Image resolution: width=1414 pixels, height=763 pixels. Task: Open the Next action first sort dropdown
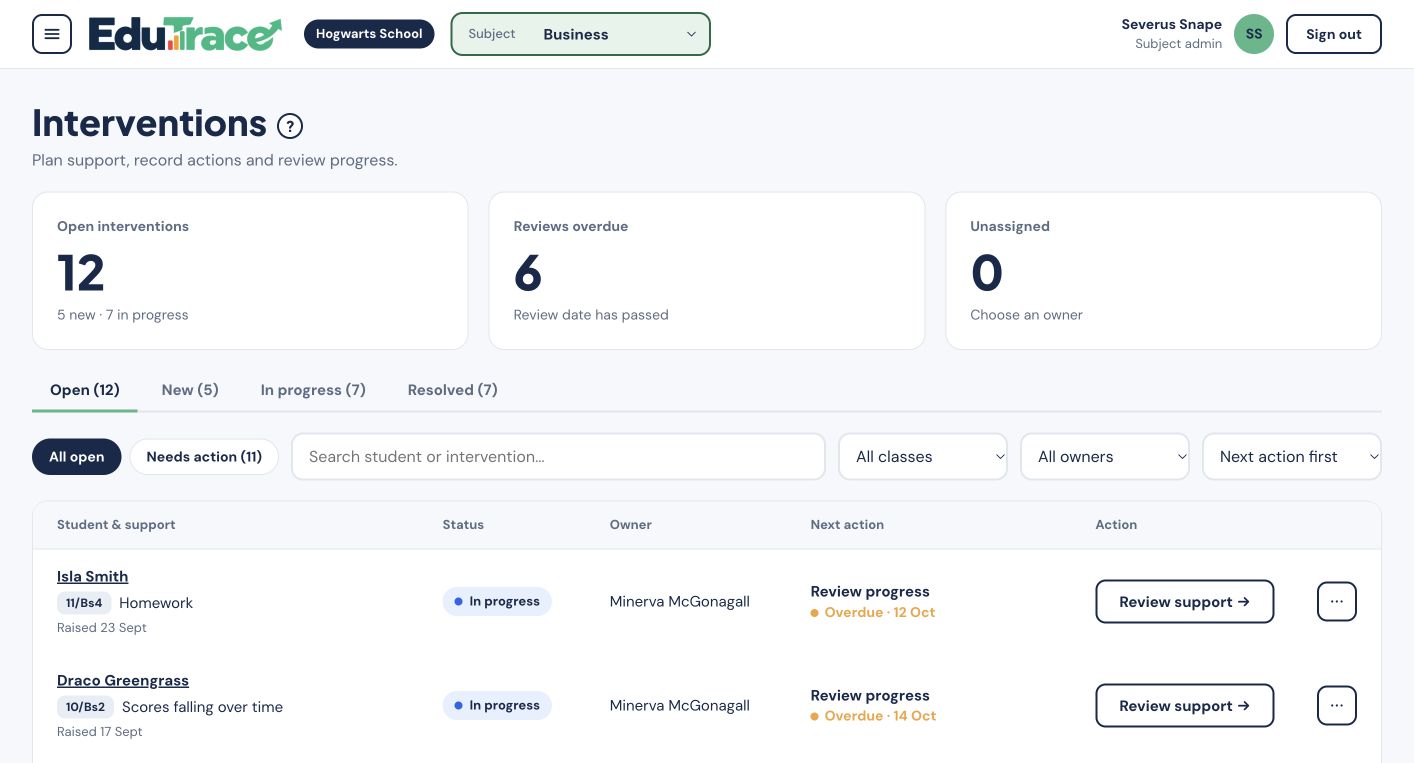click(x=1292, y=457)
